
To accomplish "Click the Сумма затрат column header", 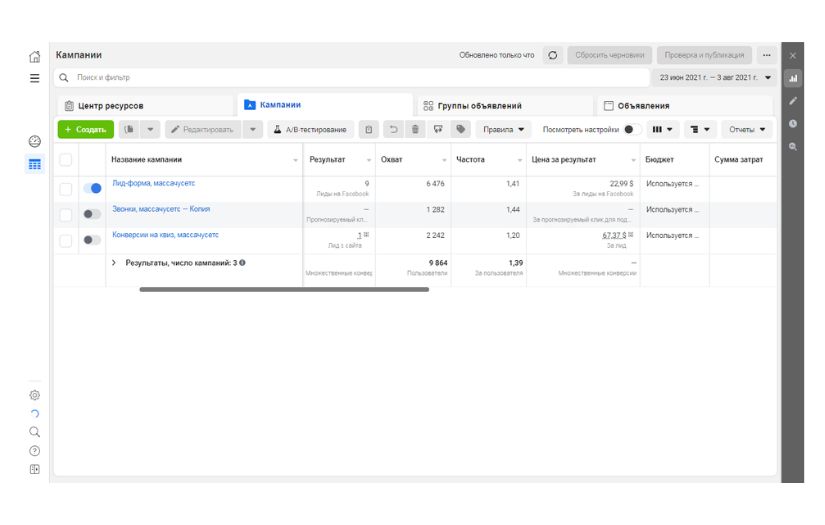I will 742,159.
